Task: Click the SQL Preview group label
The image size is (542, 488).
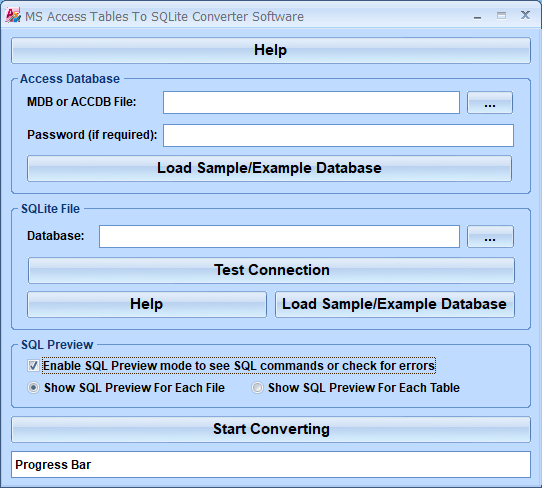Action: click(x=57, y=345)
